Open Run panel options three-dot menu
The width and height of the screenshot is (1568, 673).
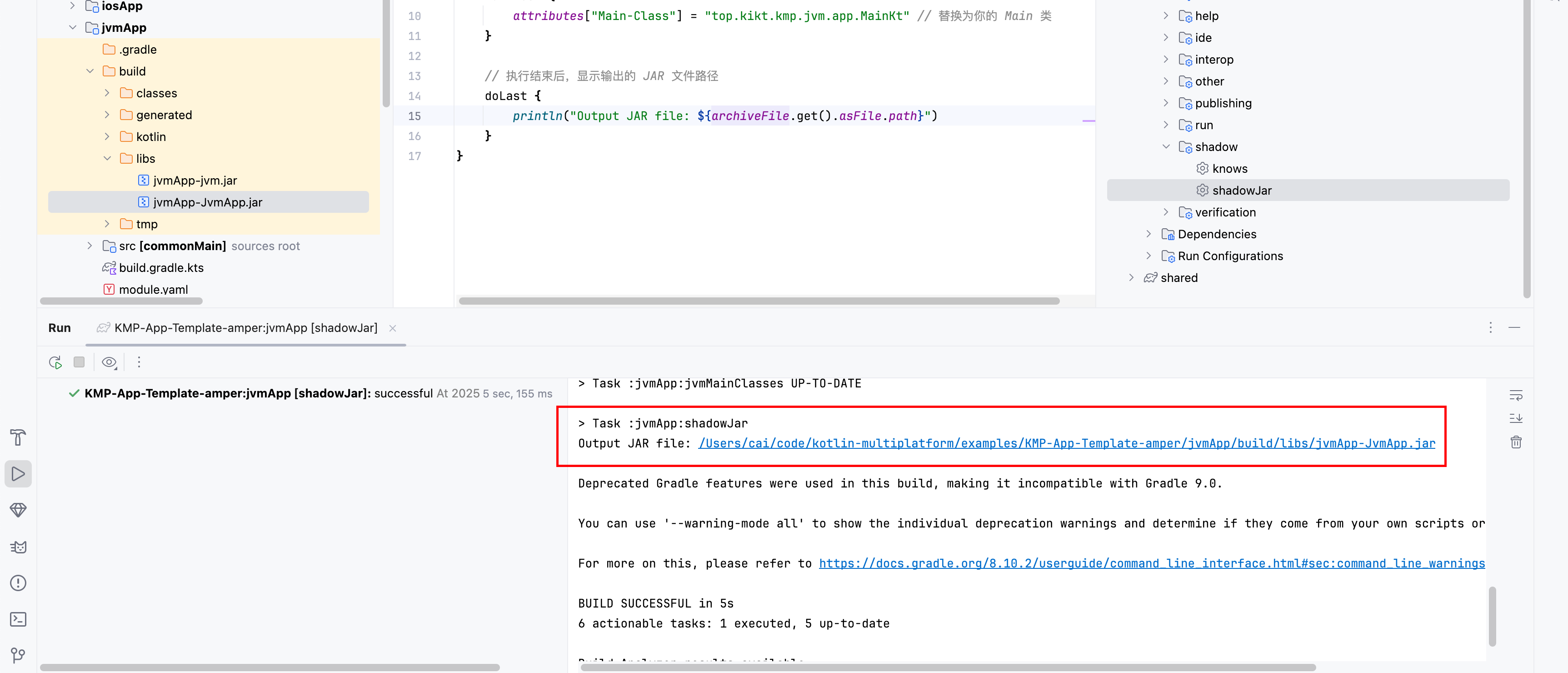pyautogui.click(x=1490, y=328)
